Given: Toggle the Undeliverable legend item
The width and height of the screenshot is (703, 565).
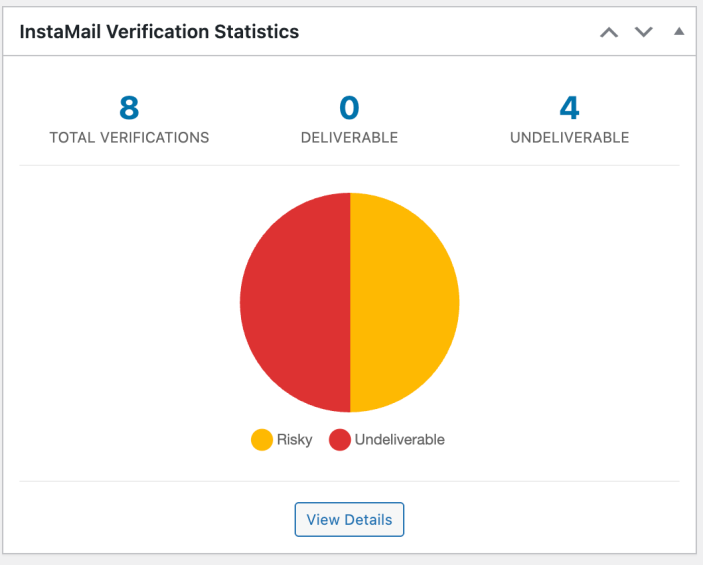Looking at the screenshot, I should point(387,439).
